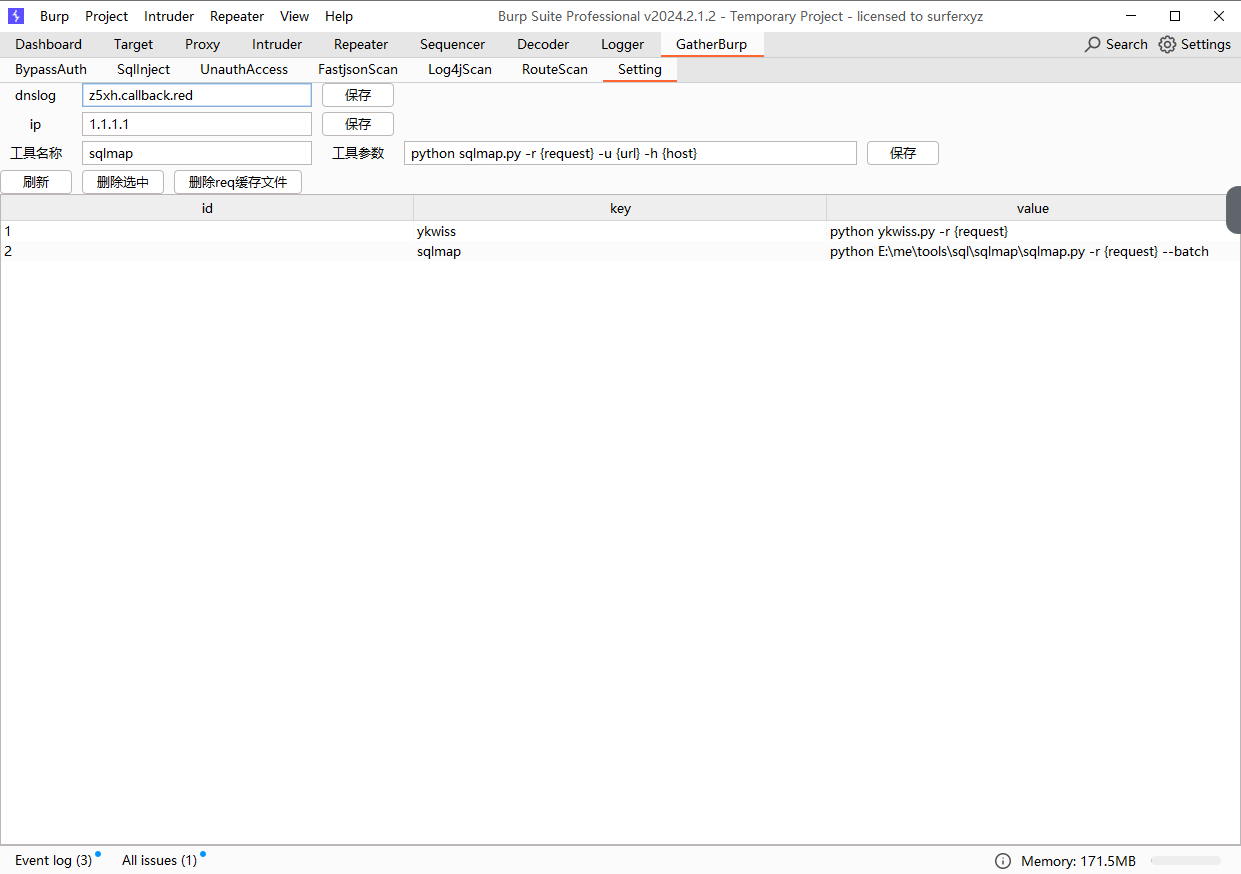Viewport: 1241px width, 874px height.
Task: Sort table by the key column header
Action: [x=620, y=208]
